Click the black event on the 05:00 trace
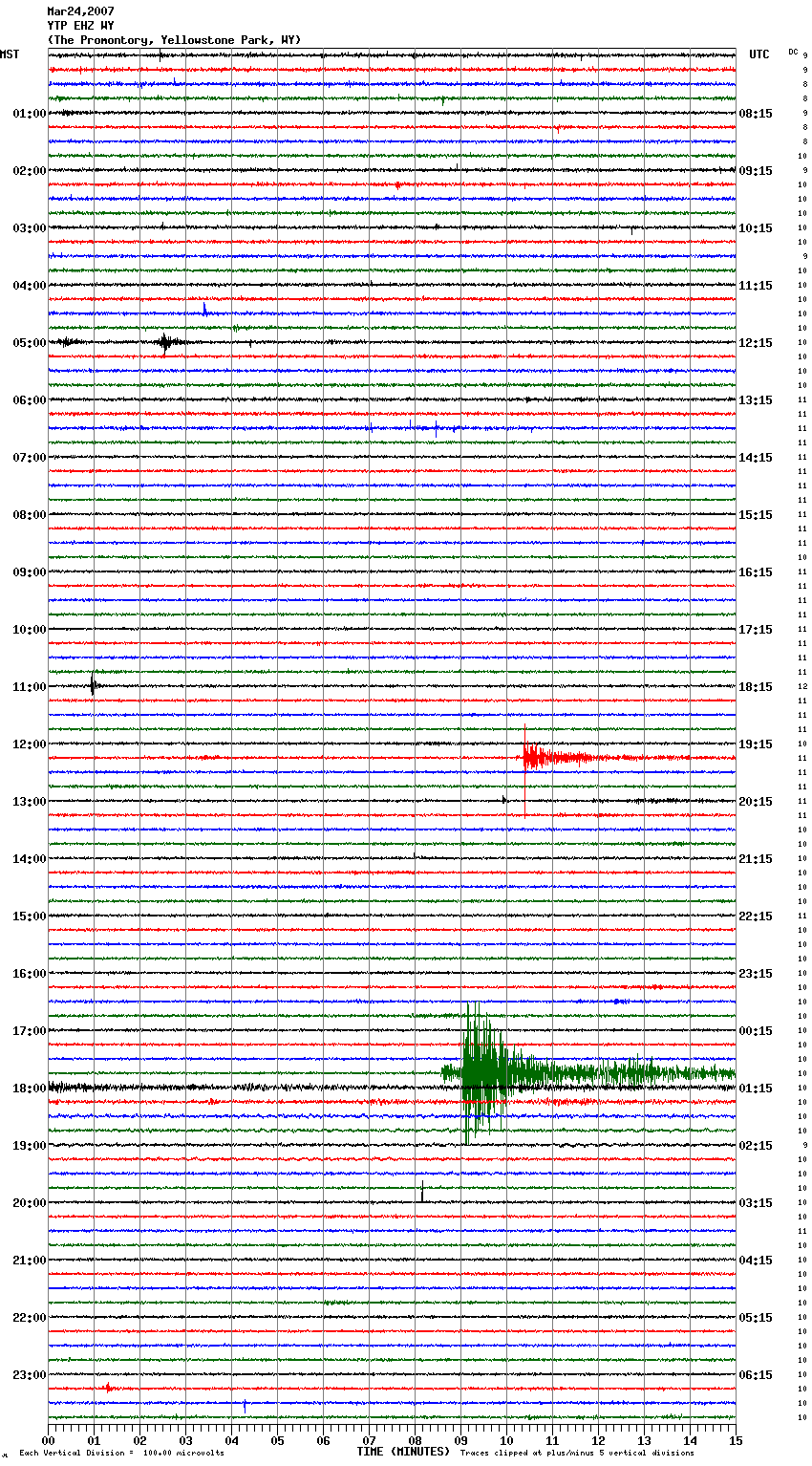Viewport: 812px width, 1466px height. 167,342
